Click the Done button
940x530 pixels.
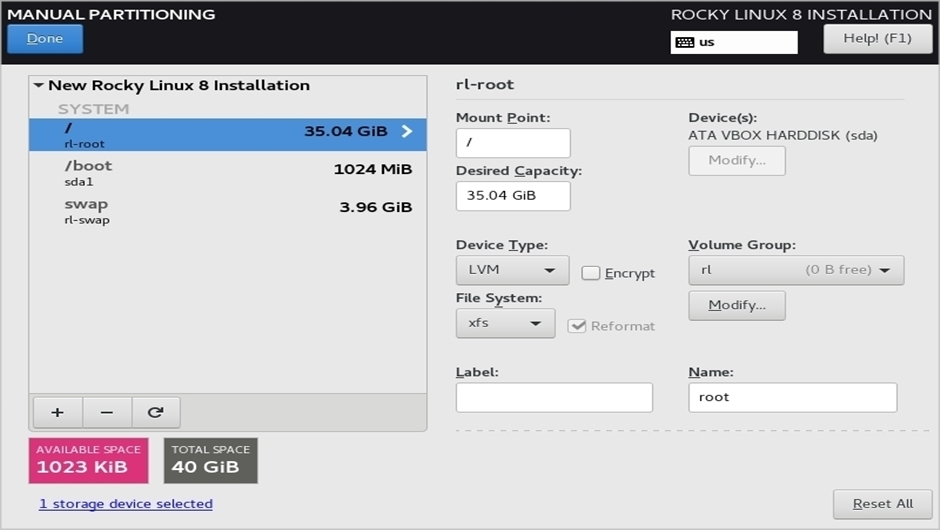(45, 39)
